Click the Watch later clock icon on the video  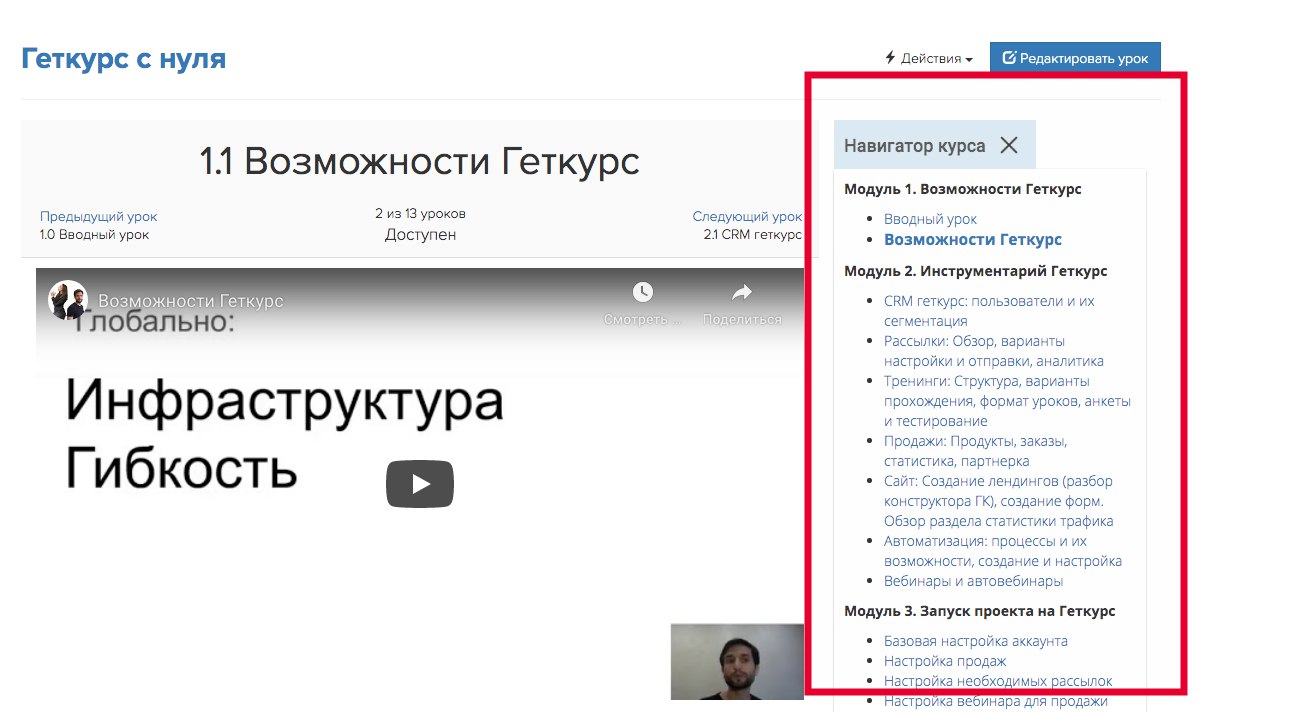(643, 292)
